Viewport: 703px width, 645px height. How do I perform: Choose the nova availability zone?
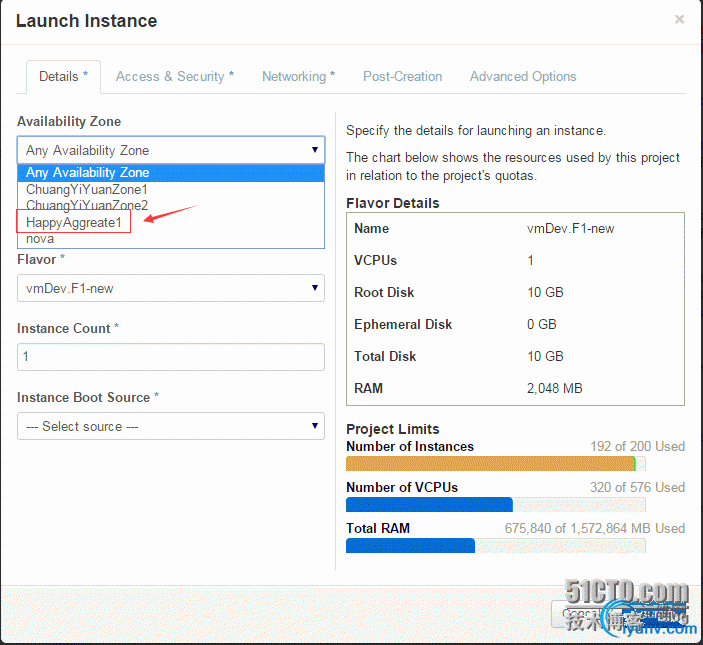coord(40,239)
